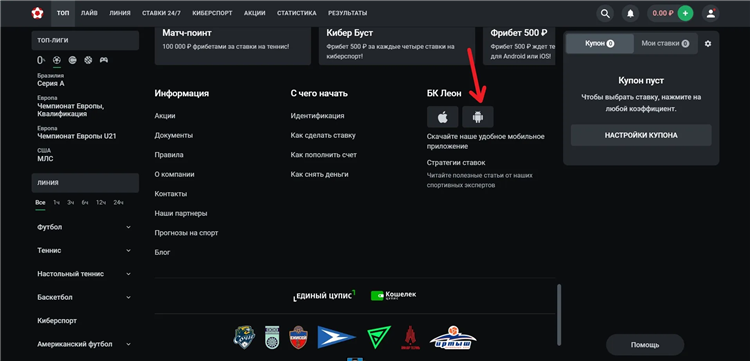Open Чемпионат Европы U21 league
Viewport: 750px width, 361px height.
point(77,132)
